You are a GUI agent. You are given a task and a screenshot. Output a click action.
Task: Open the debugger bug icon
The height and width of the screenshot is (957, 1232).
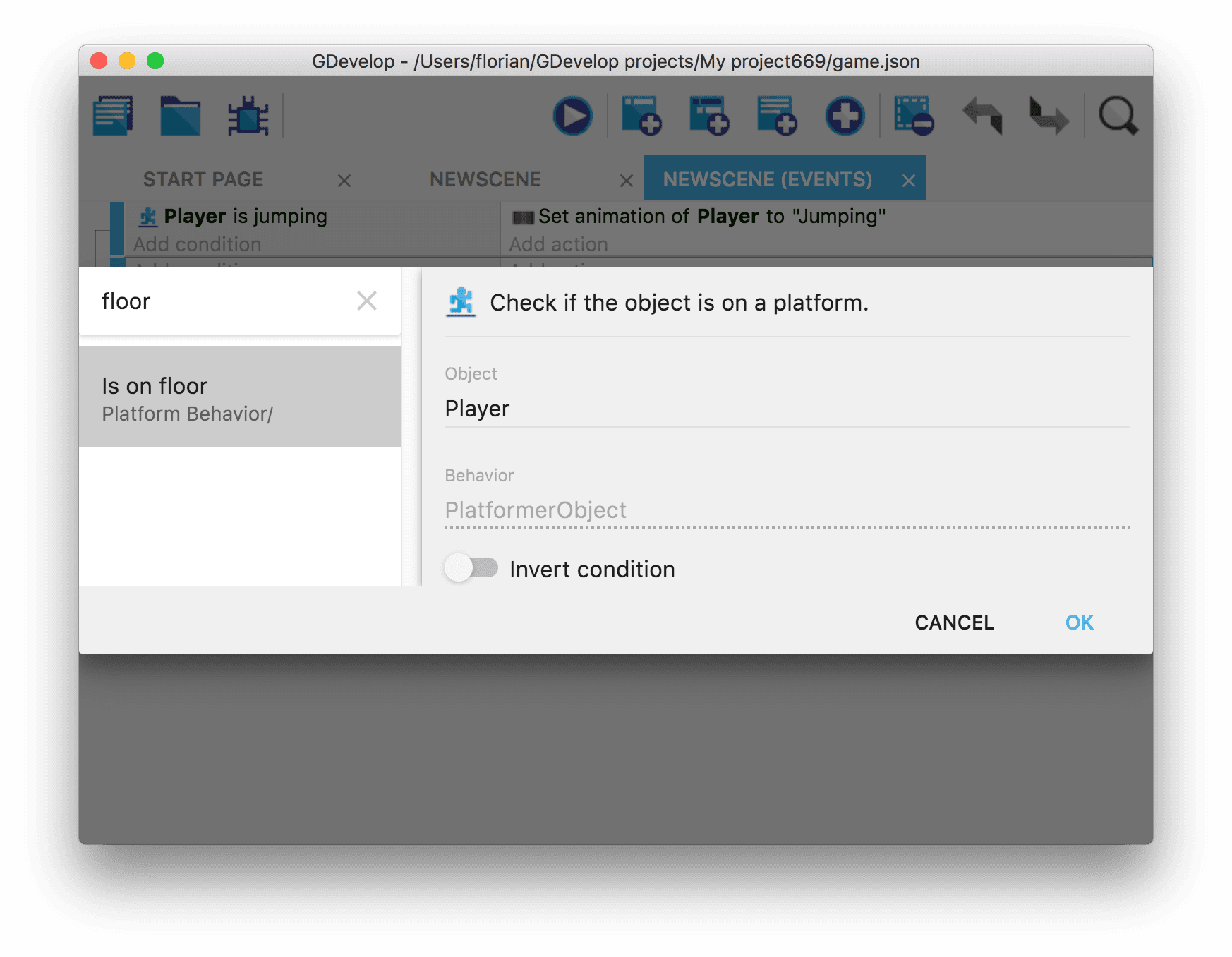(x=248, y=116)
